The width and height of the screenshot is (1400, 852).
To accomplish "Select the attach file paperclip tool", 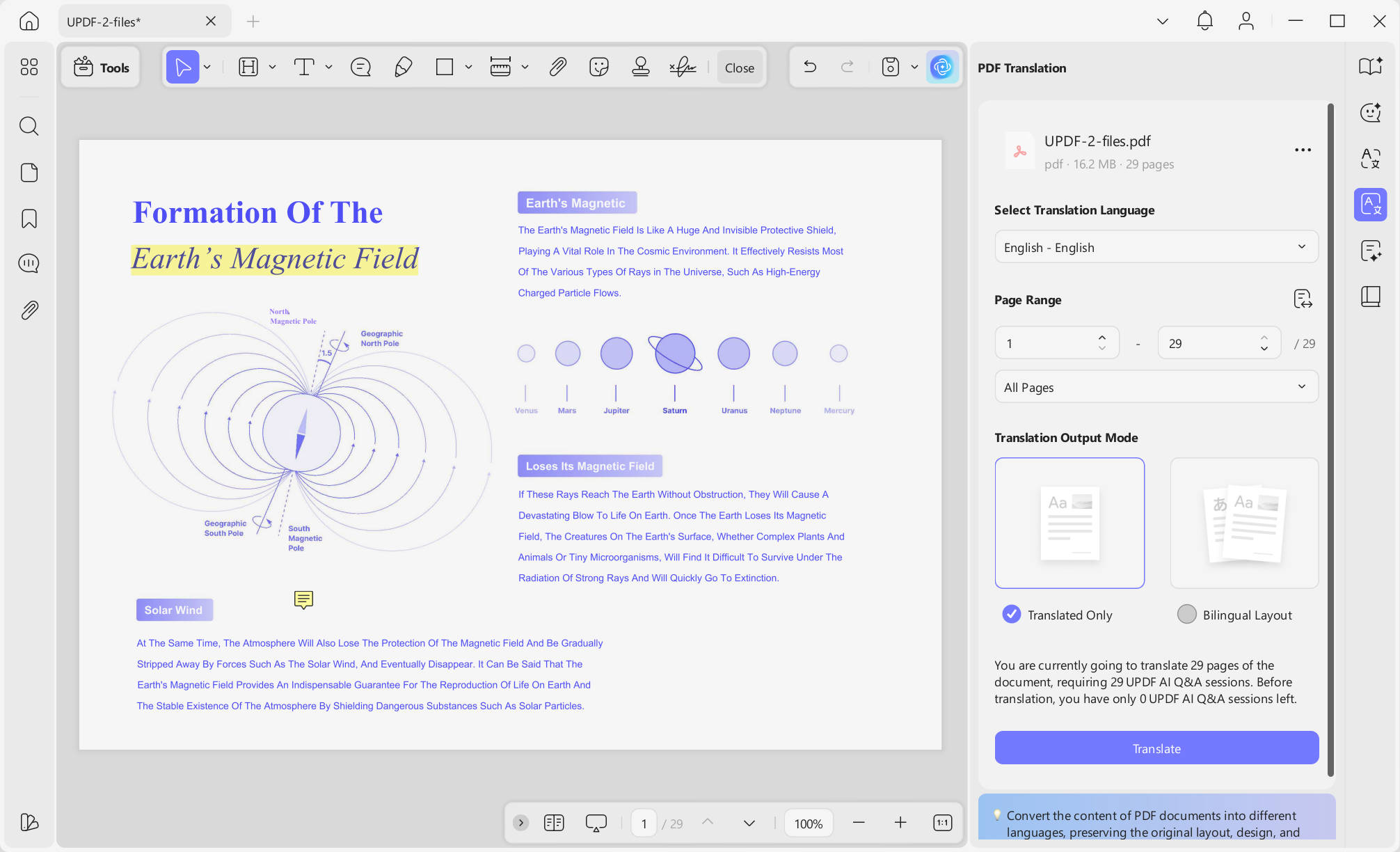I will tap(557, 67).
